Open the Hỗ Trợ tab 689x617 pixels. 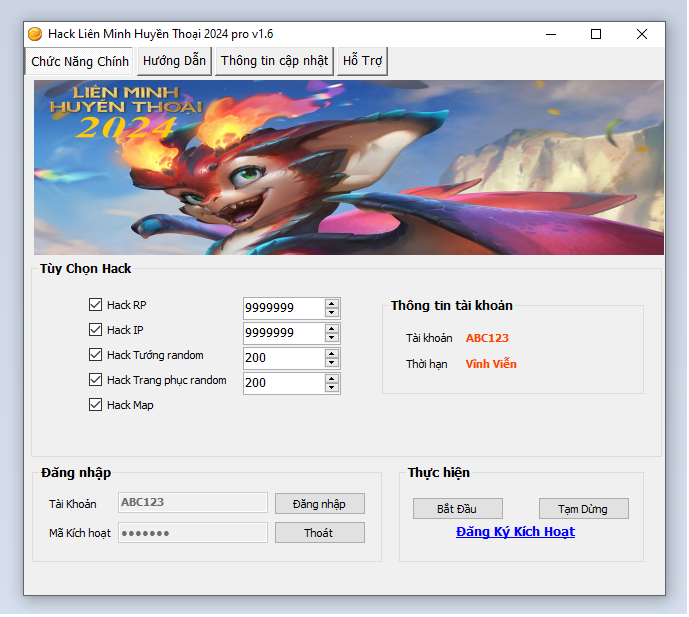(x=362, y=61)
